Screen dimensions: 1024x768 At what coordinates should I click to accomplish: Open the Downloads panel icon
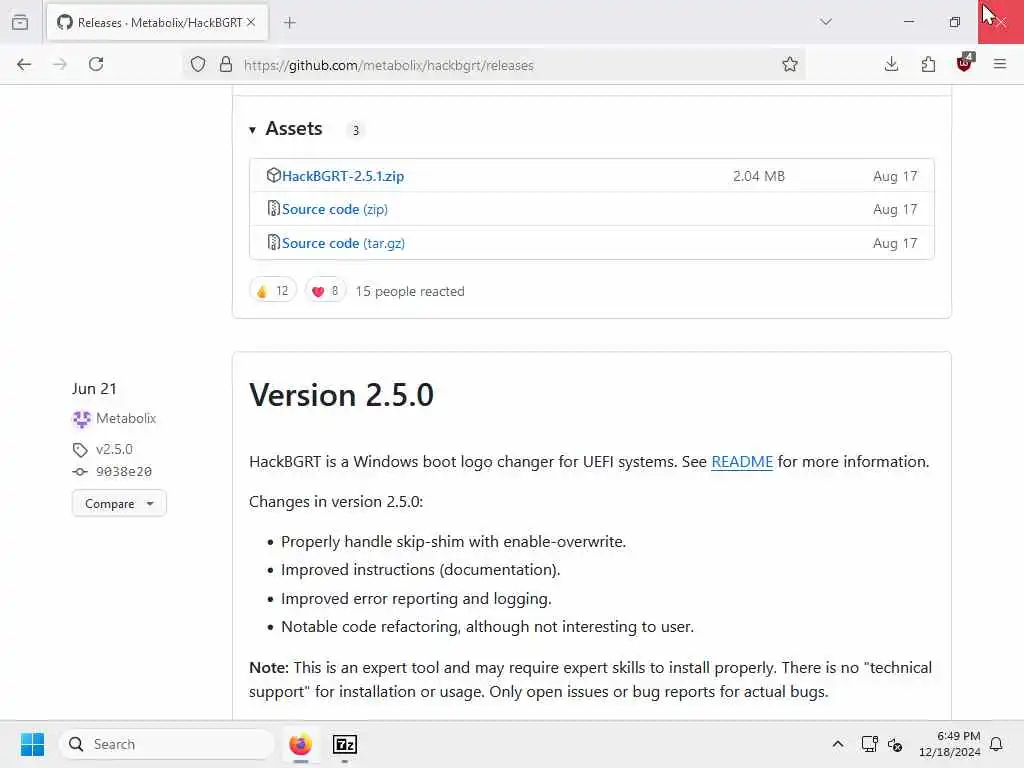[891, 64]
